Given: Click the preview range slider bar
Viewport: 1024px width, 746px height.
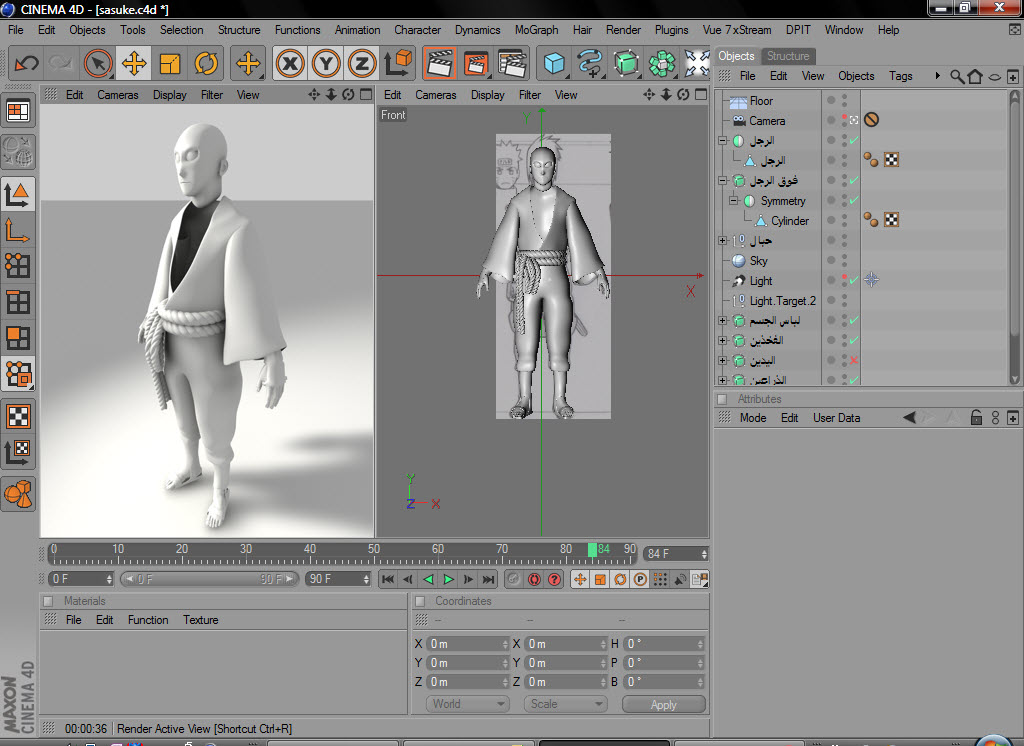Looking at the screenshot, I should click(x=209, y=579).
